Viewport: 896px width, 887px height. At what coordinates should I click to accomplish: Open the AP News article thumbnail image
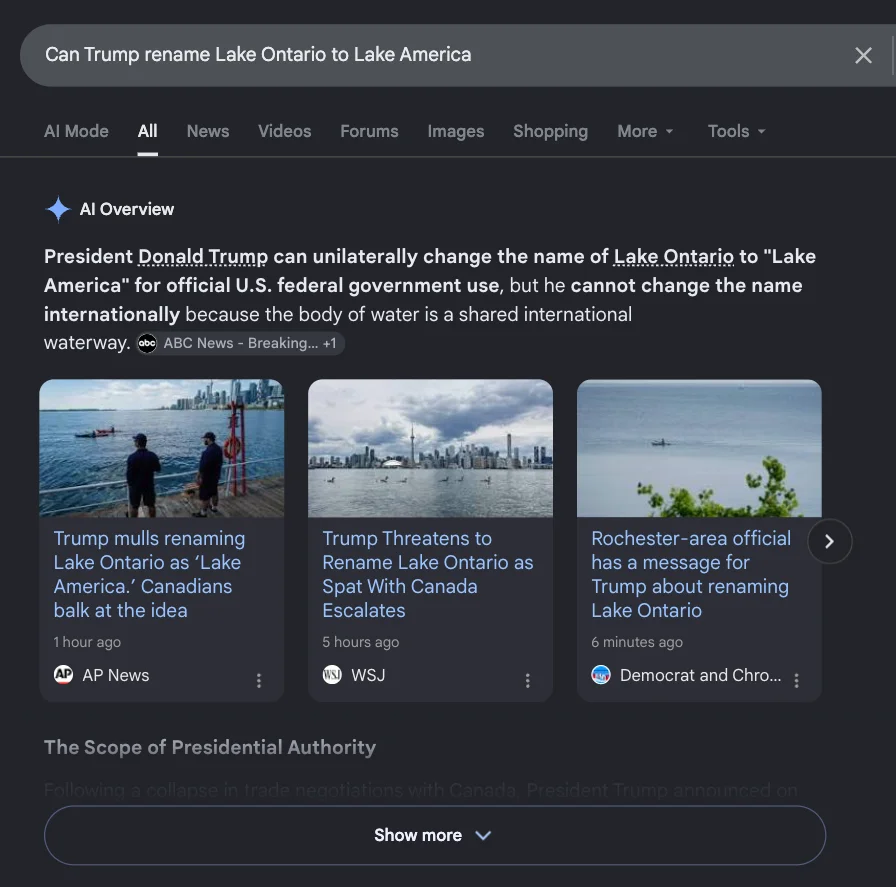click(x=162, y=449)
